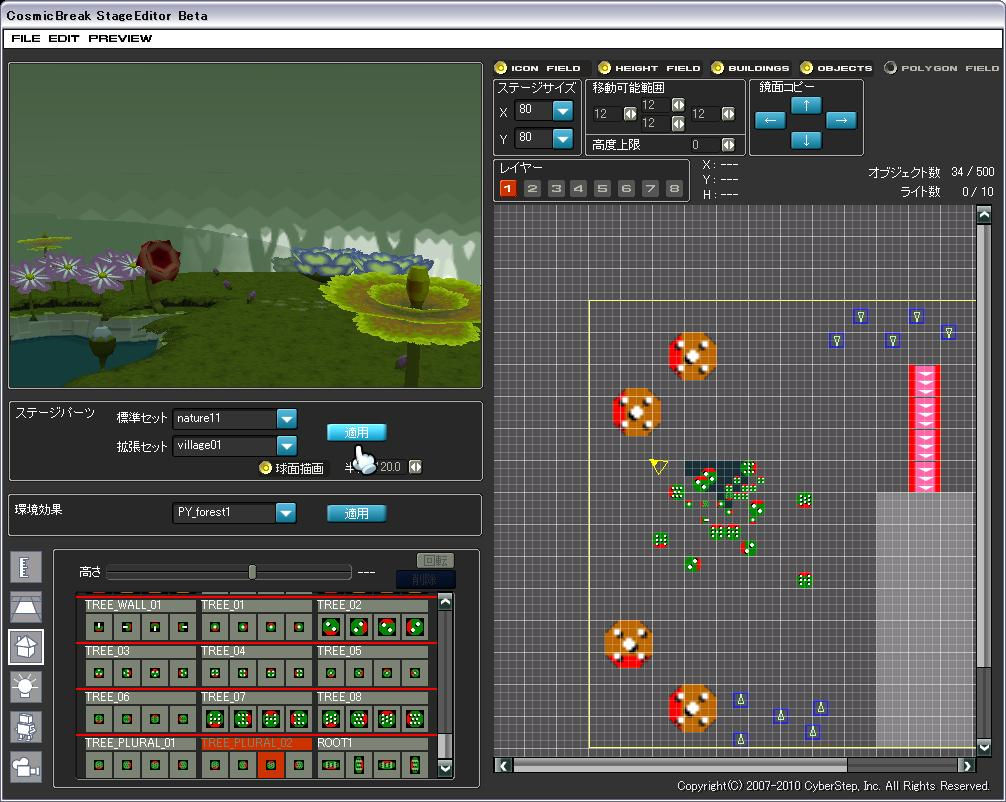Select the buildings house tool icon

[x=26, y=647]
